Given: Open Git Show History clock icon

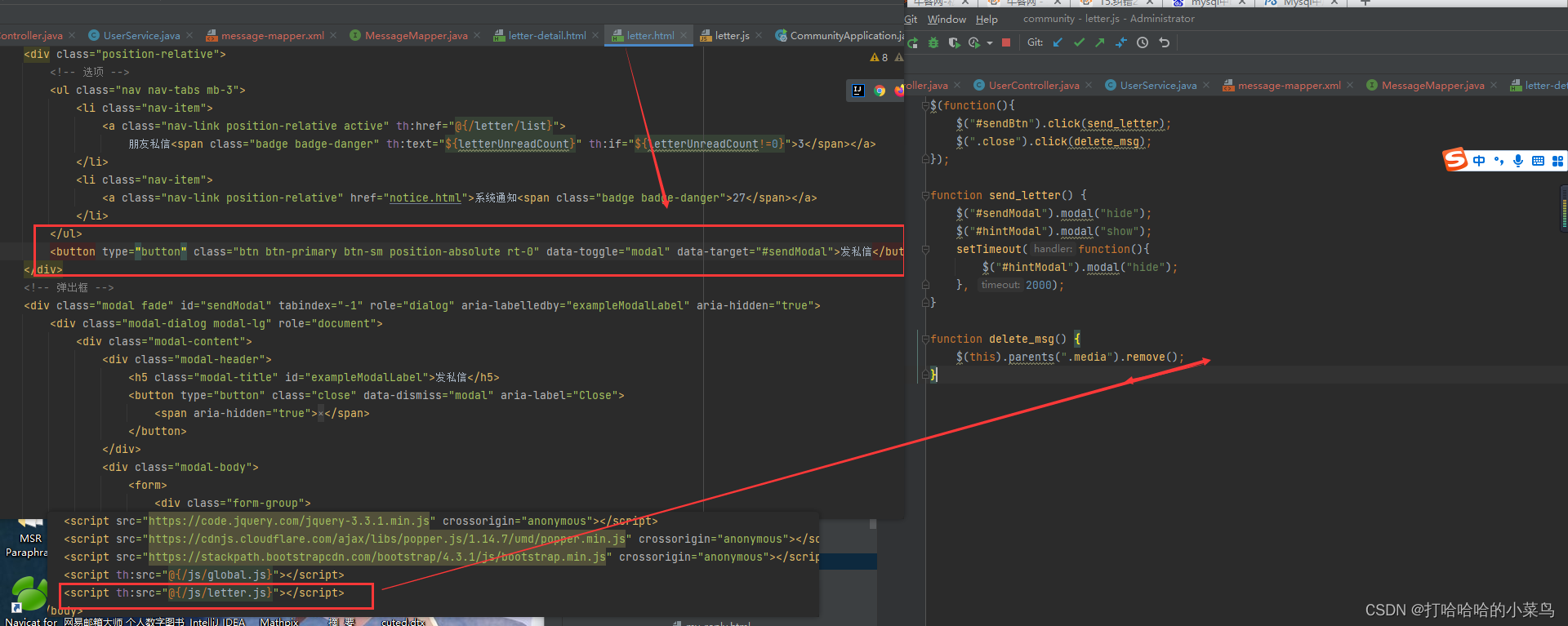Looking at the screenshot, I should pos(1143,42).
